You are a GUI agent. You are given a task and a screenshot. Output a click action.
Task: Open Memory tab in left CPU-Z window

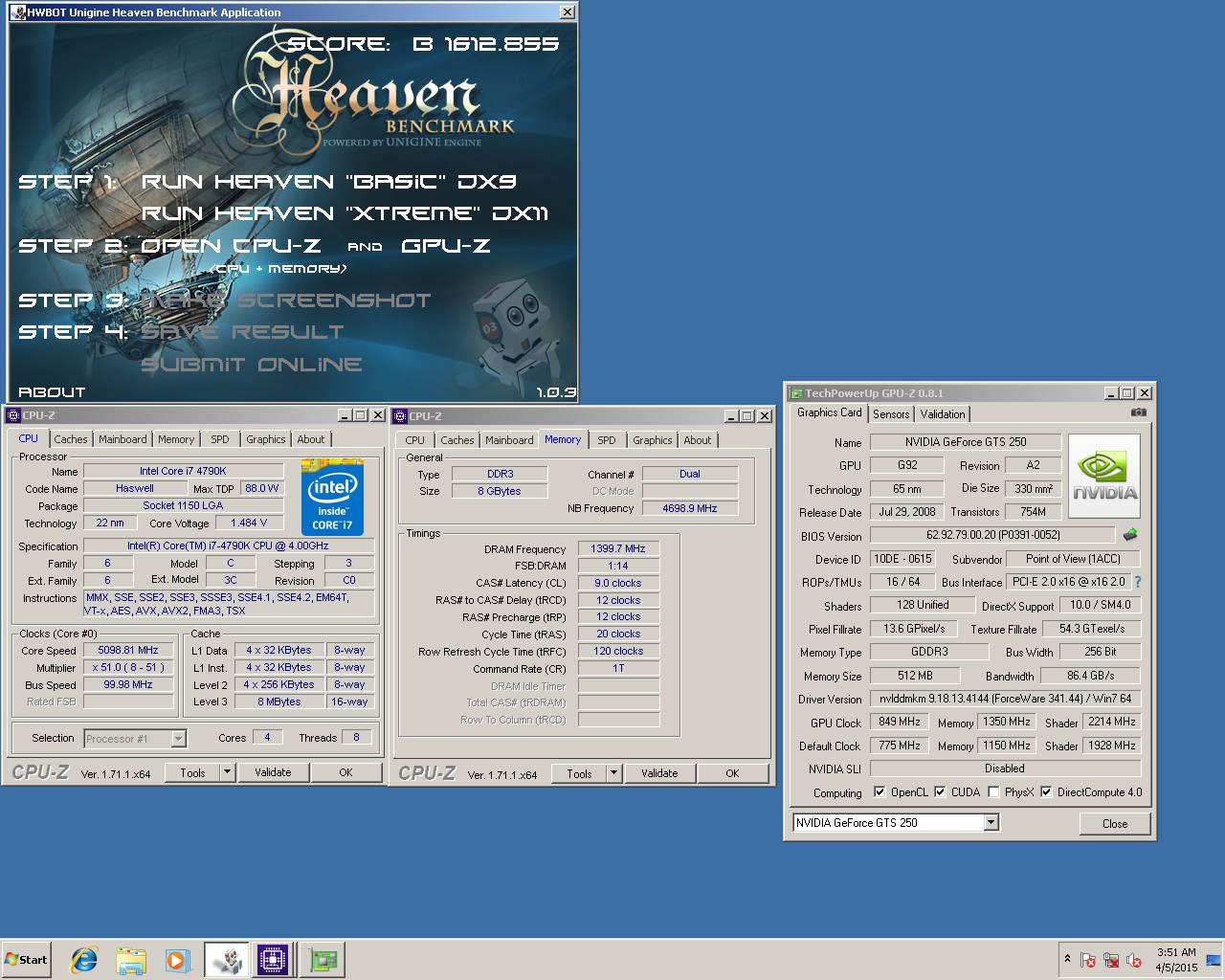click(x=176, y=439)
